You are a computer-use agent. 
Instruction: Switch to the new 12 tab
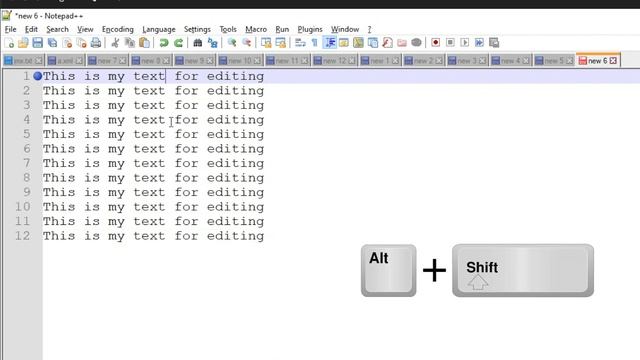point(335,60)
